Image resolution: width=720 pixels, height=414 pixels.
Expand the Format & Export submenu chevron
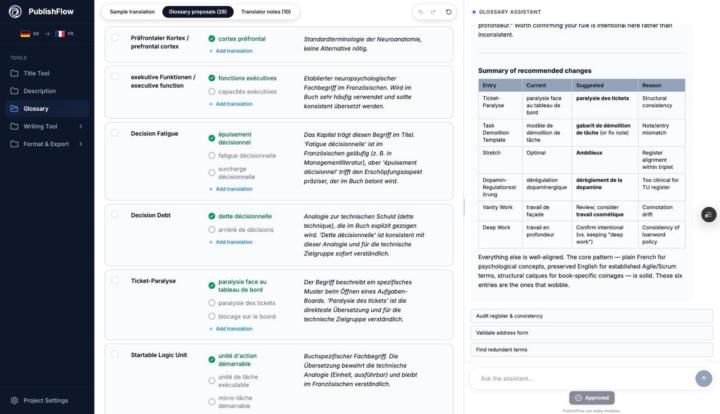(81, 144)
